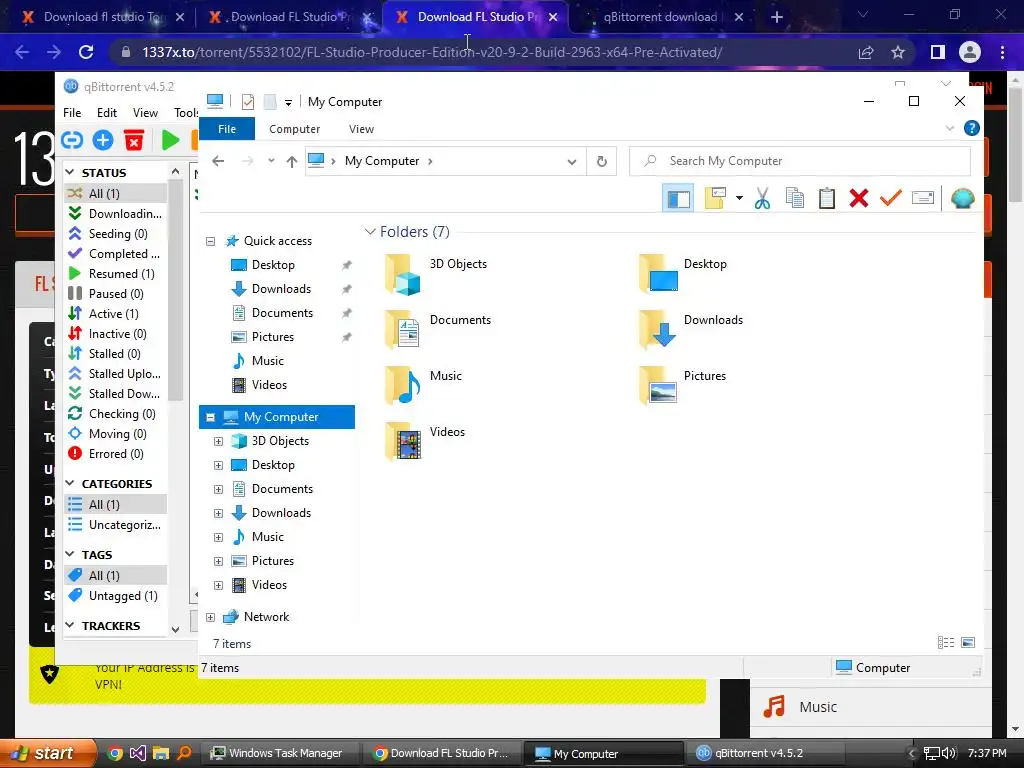Click the new folder sticky-note icon
Viewport: 1024px width, 768px height.
[716, 198]
